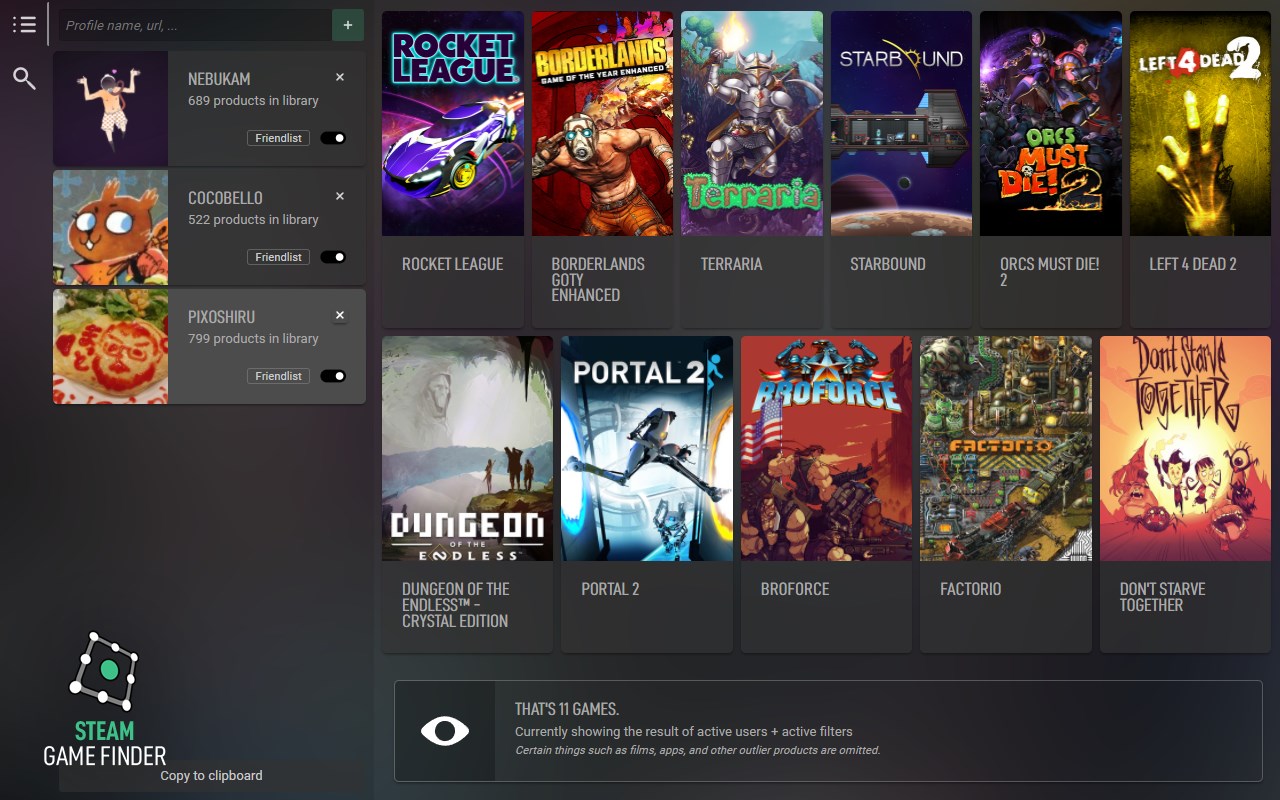
Task: Open the Terraria cover art
Action: 752,123
